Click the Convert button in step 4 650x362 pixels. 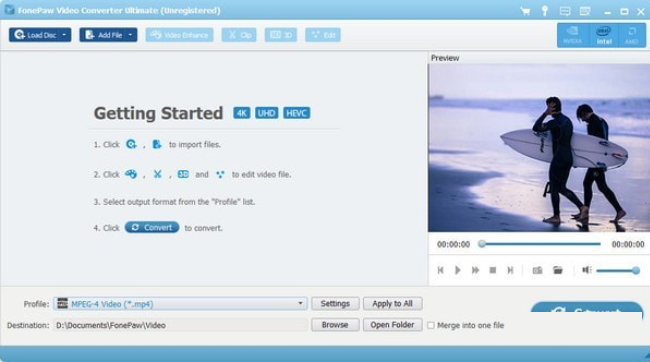click(x=152, y=227)
